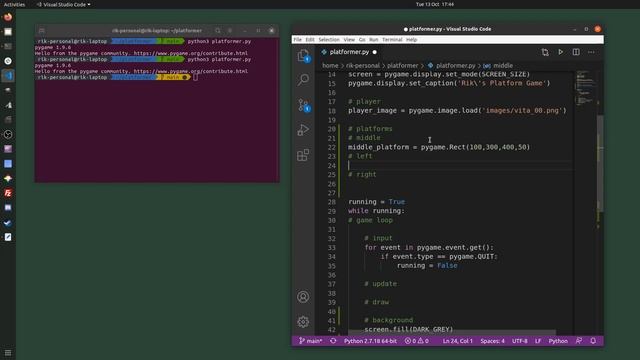Click the rik-personal breadcrumb segment
Screen dimensions: 640x360
[363, 65]
